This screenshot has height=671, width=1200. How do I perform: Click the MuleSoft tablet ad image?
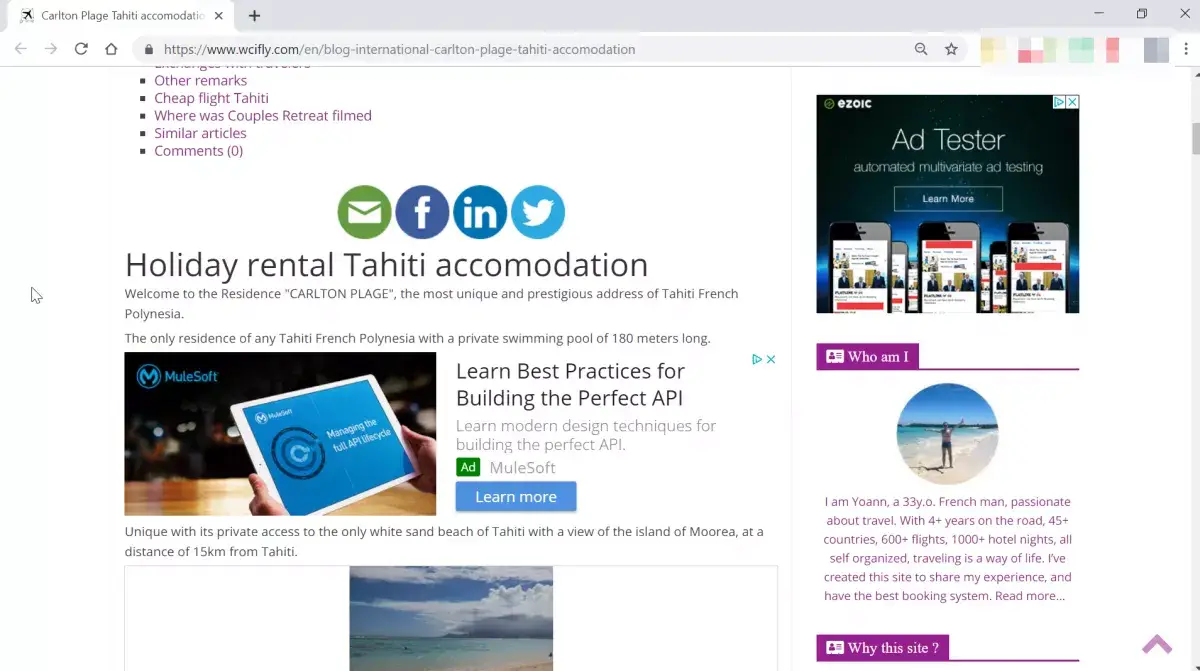[x=280, y=434]
